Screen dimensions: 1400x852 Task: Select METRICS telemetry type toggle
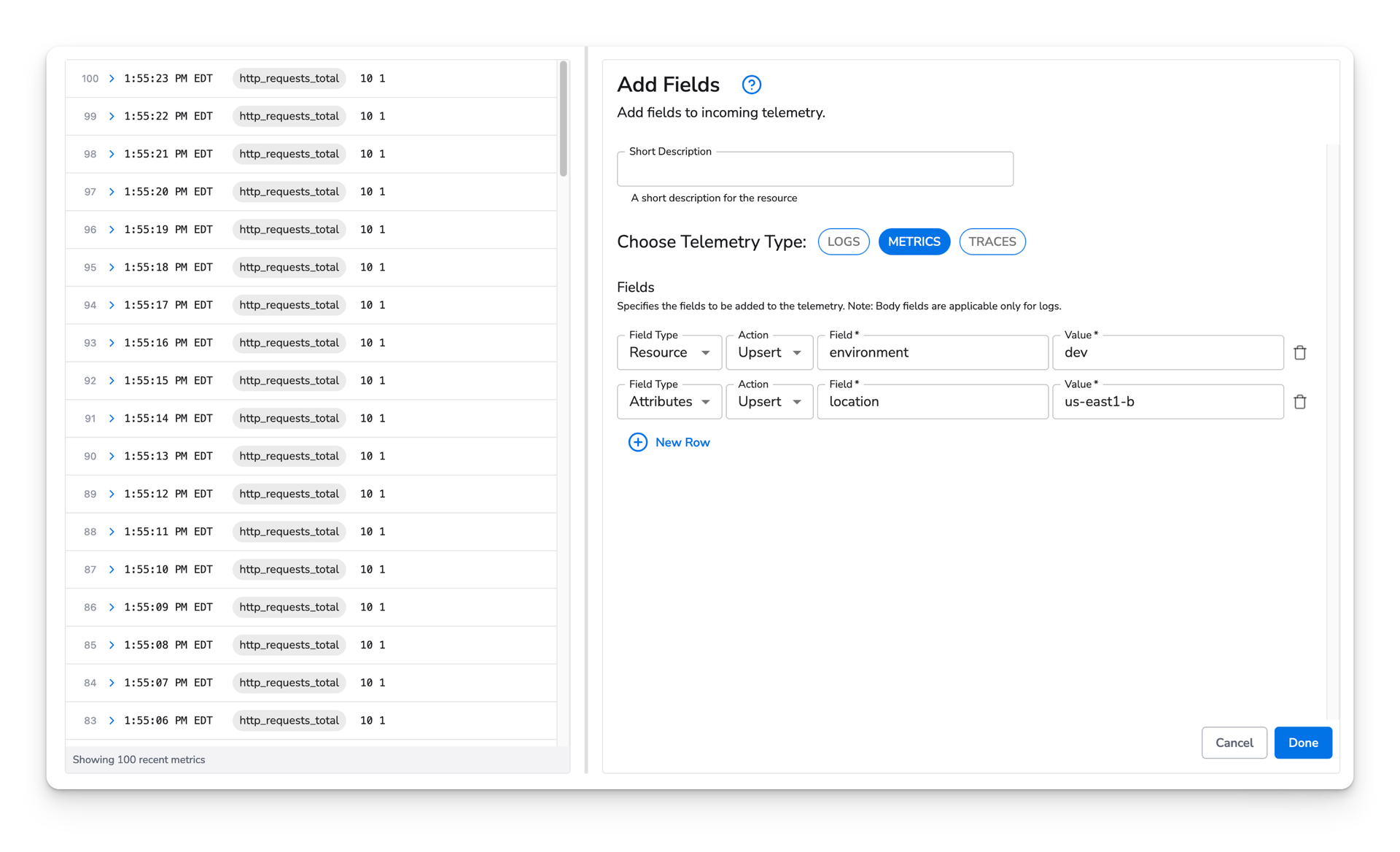[x=914, y=241]
